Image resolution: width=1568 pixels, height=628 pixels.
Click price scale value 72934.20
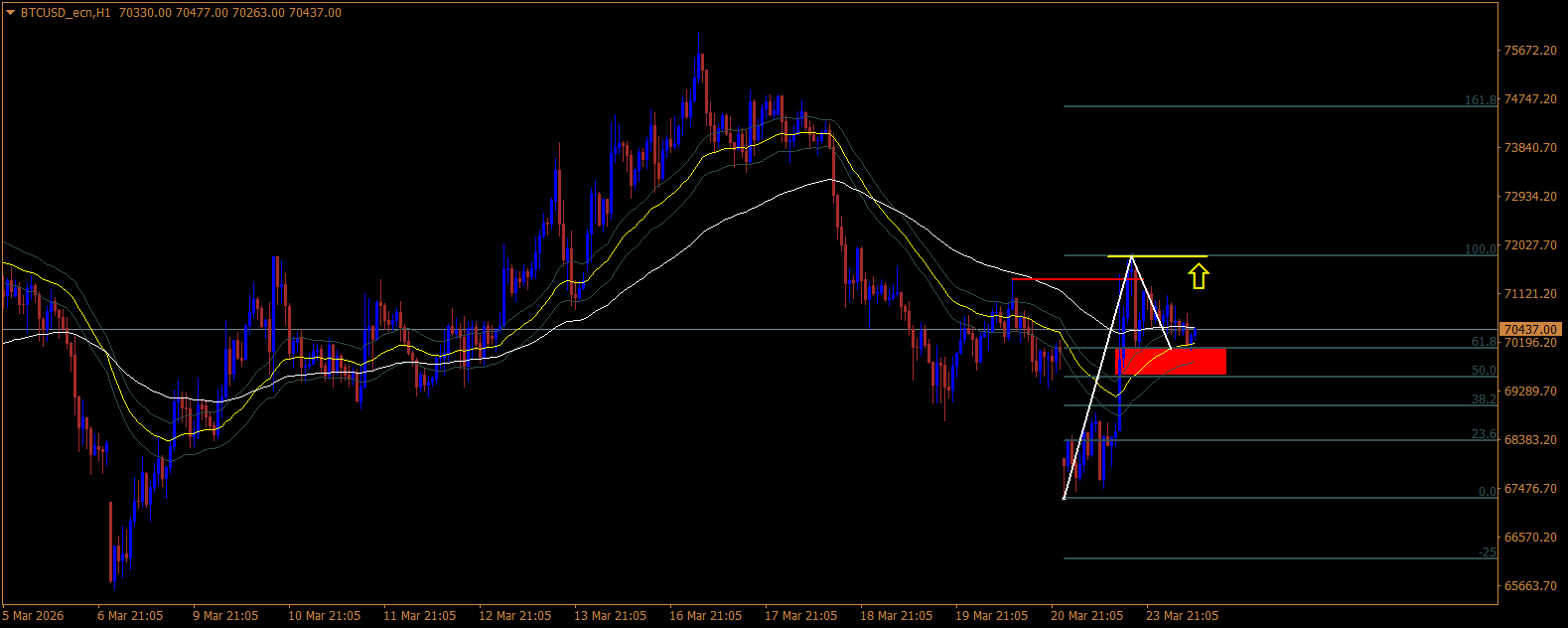click(x=1530, y=197)
